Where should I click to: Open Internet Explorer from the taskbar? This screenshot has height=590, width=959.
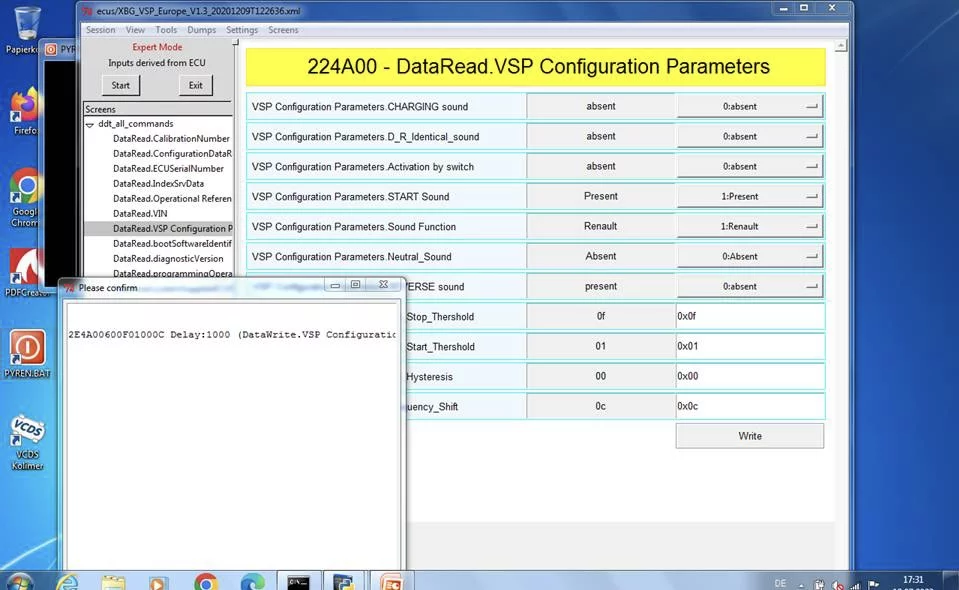pos(67,582)
